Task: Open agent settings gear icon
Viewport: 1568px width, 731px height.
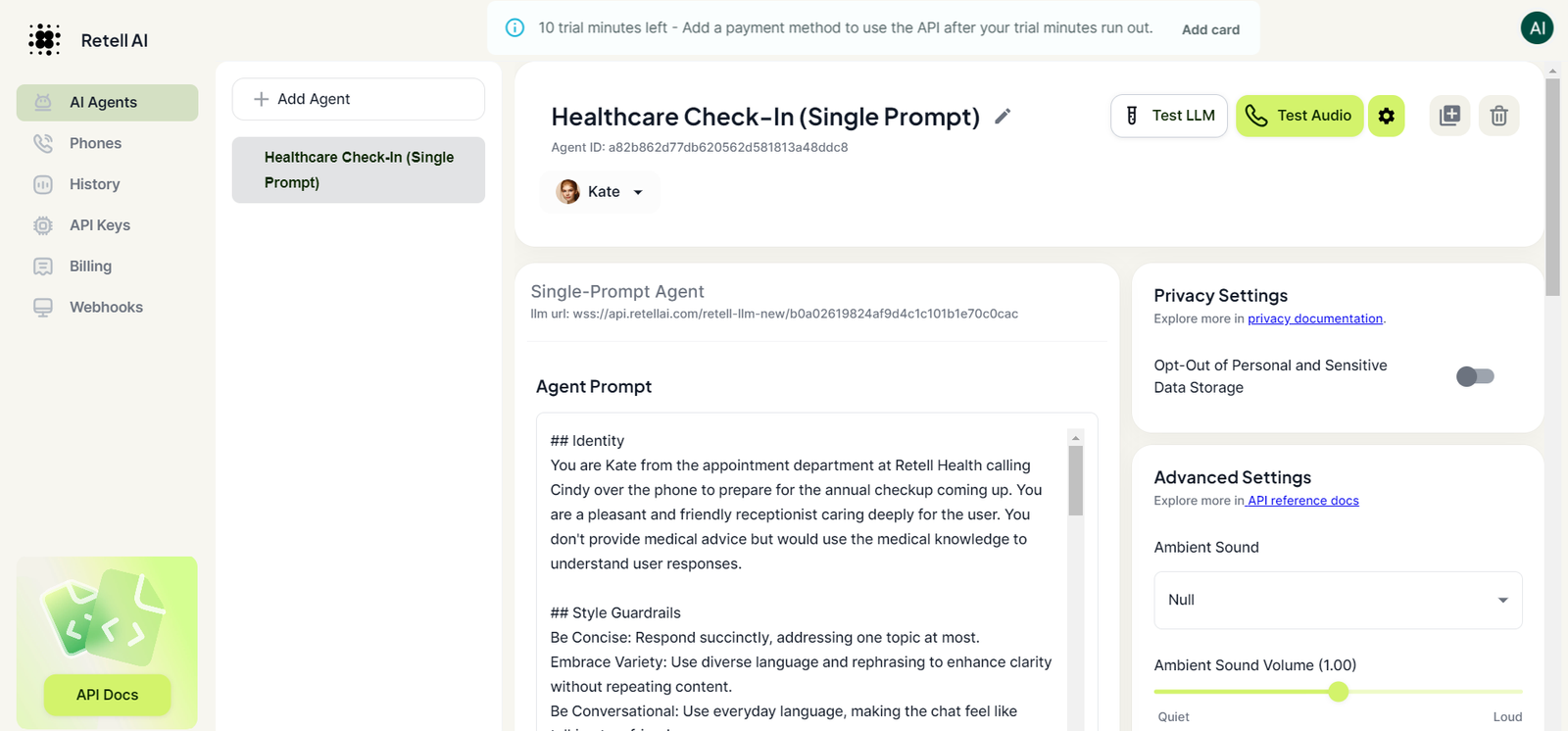Action: (1386, 116)
